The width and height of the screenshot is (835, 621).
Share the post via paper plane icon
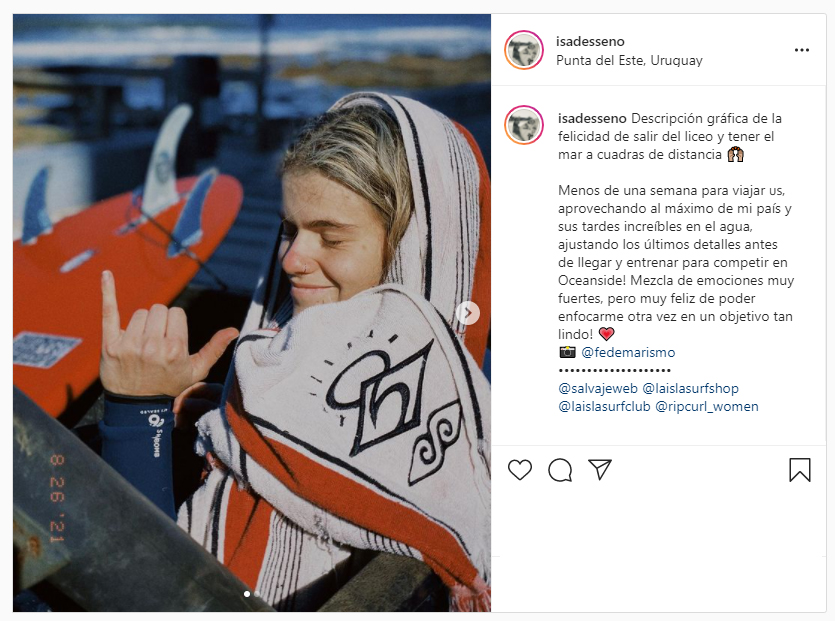click(x=600, y=470)
